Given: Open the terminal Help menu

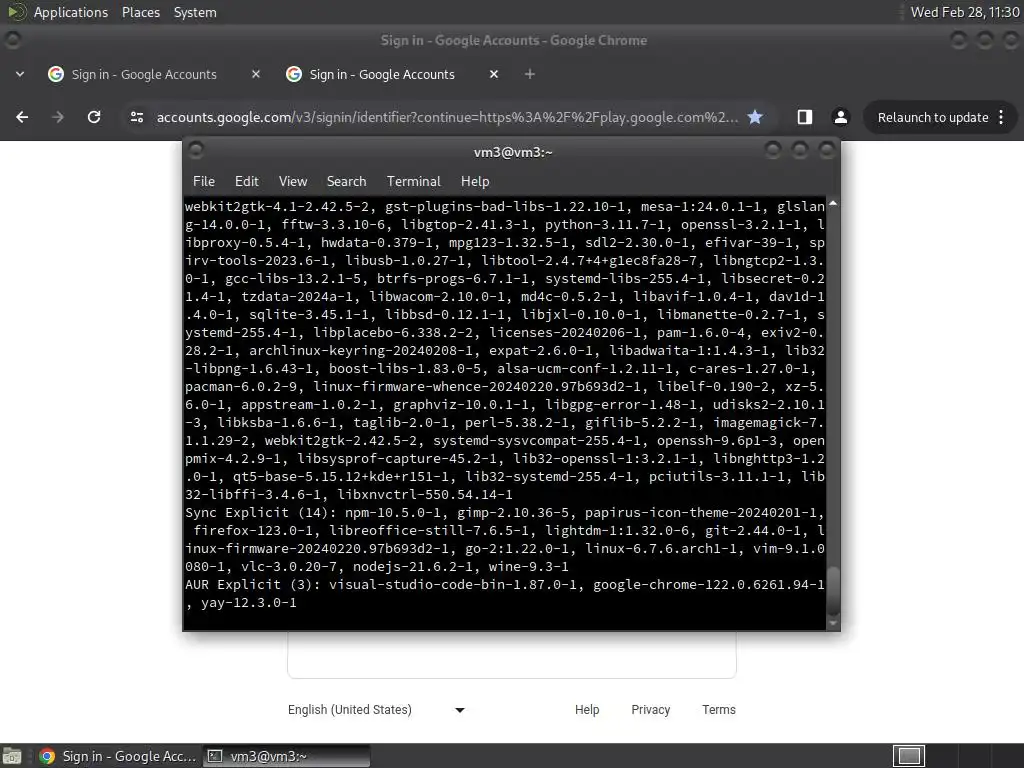Looking at the screenshot, I should pyautogui.click(x=475, y=181).
